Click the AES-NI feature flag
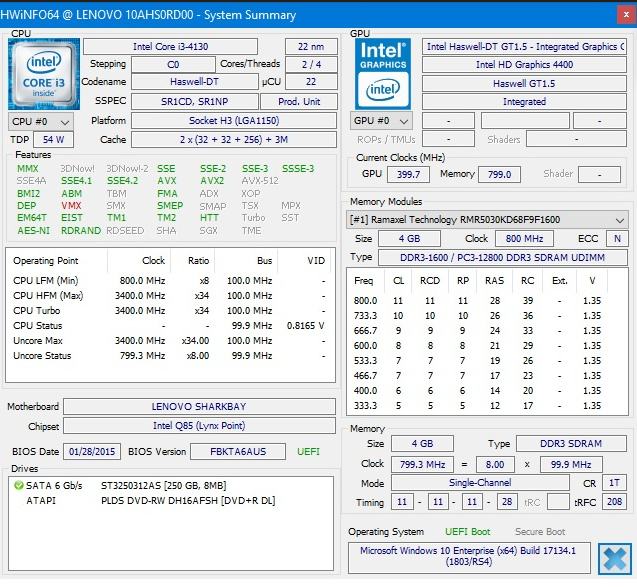The width and height of the screenshot is (637, 587). click(x=33, y=231)
